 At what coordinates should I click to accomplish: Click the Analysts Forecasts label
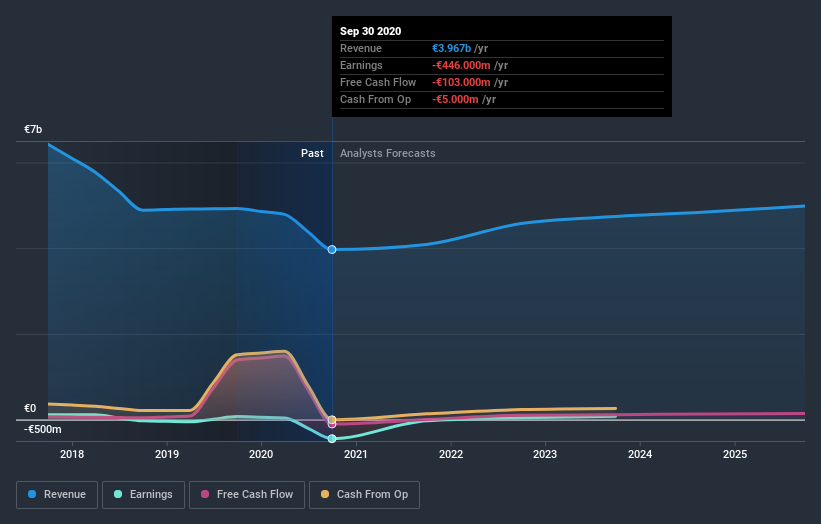point(387,153)
